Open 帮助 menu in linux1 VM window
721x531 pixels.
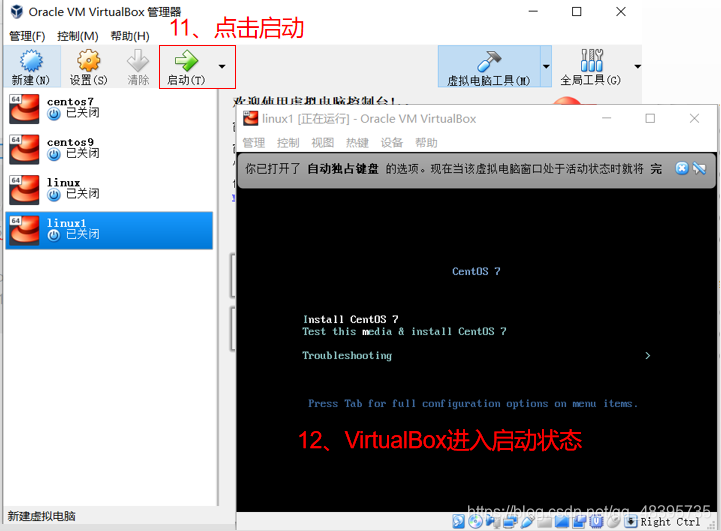pos(426,143)
